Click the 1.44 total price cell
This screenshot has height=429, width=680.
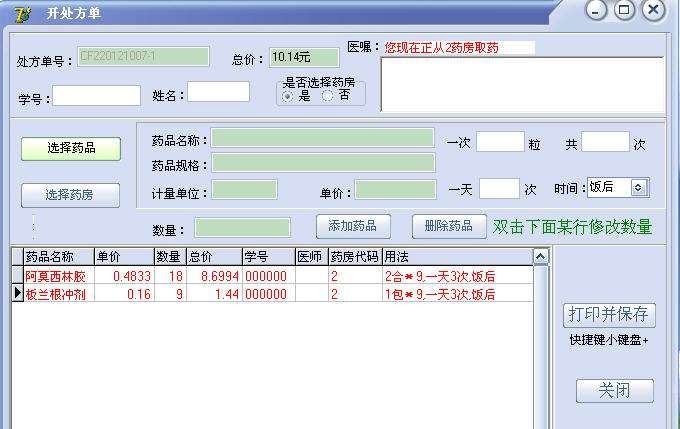coord(214,294)
